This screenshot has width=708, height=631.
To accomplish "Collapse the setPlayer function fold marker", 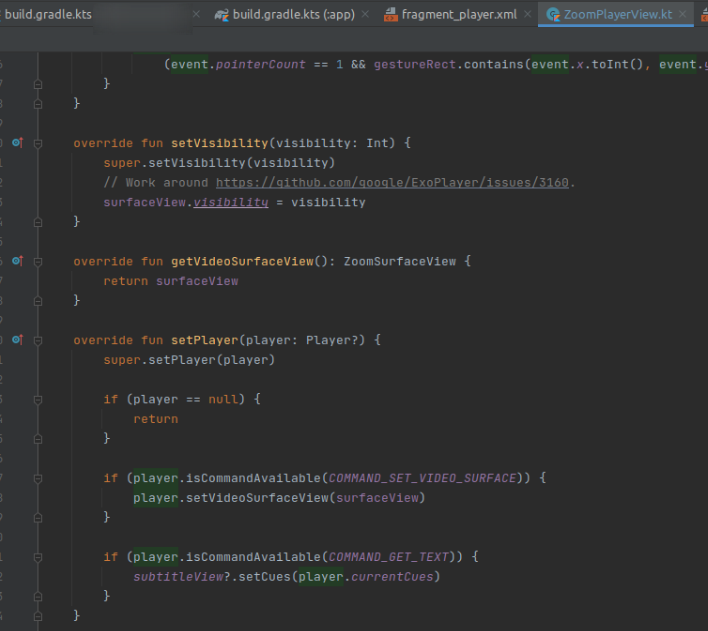I will [38, 341].
